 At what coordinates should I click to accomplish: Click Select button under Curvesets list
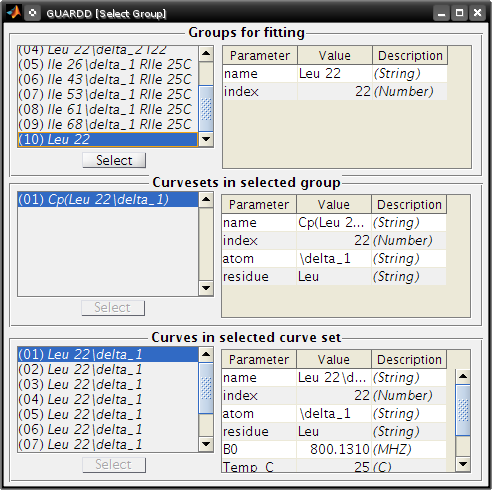pos(113,308)
